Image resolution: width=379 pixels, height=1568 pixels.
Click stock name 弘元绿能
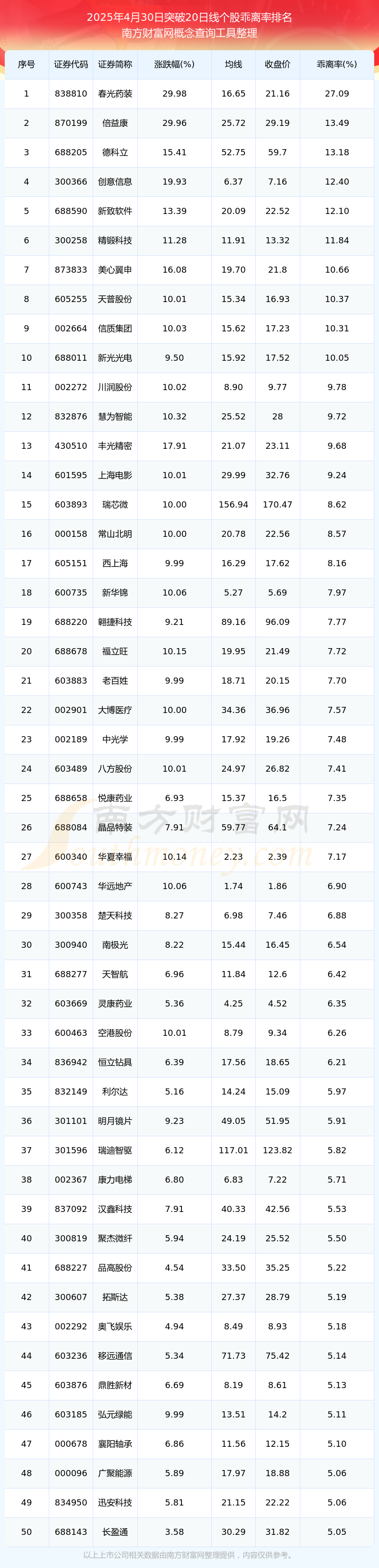[x=115, y=1415]
